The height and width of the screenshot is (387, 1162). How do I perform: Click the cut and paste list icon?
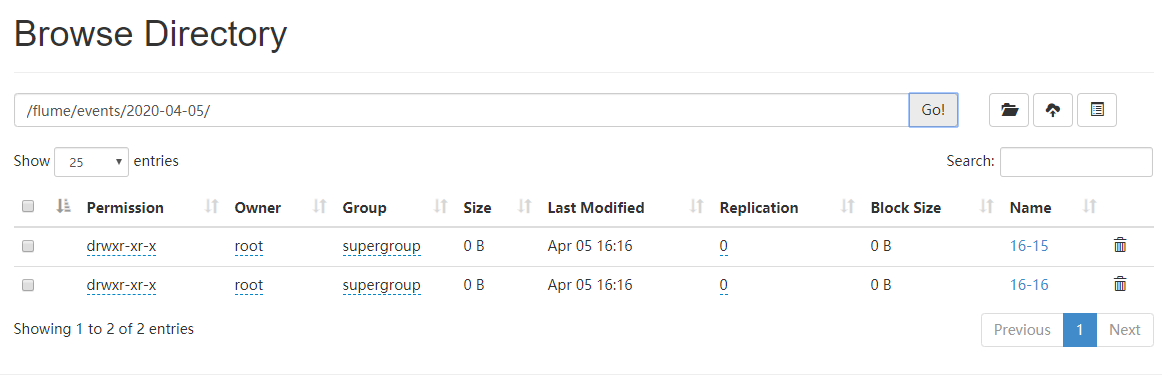[1097, 110]
